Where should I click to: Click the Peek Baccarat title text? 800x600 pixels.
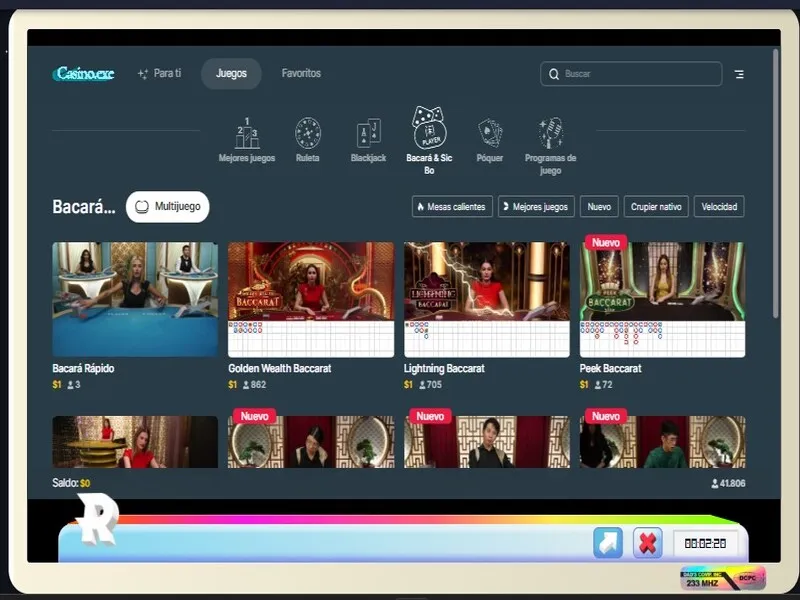[x=610, y=368]
